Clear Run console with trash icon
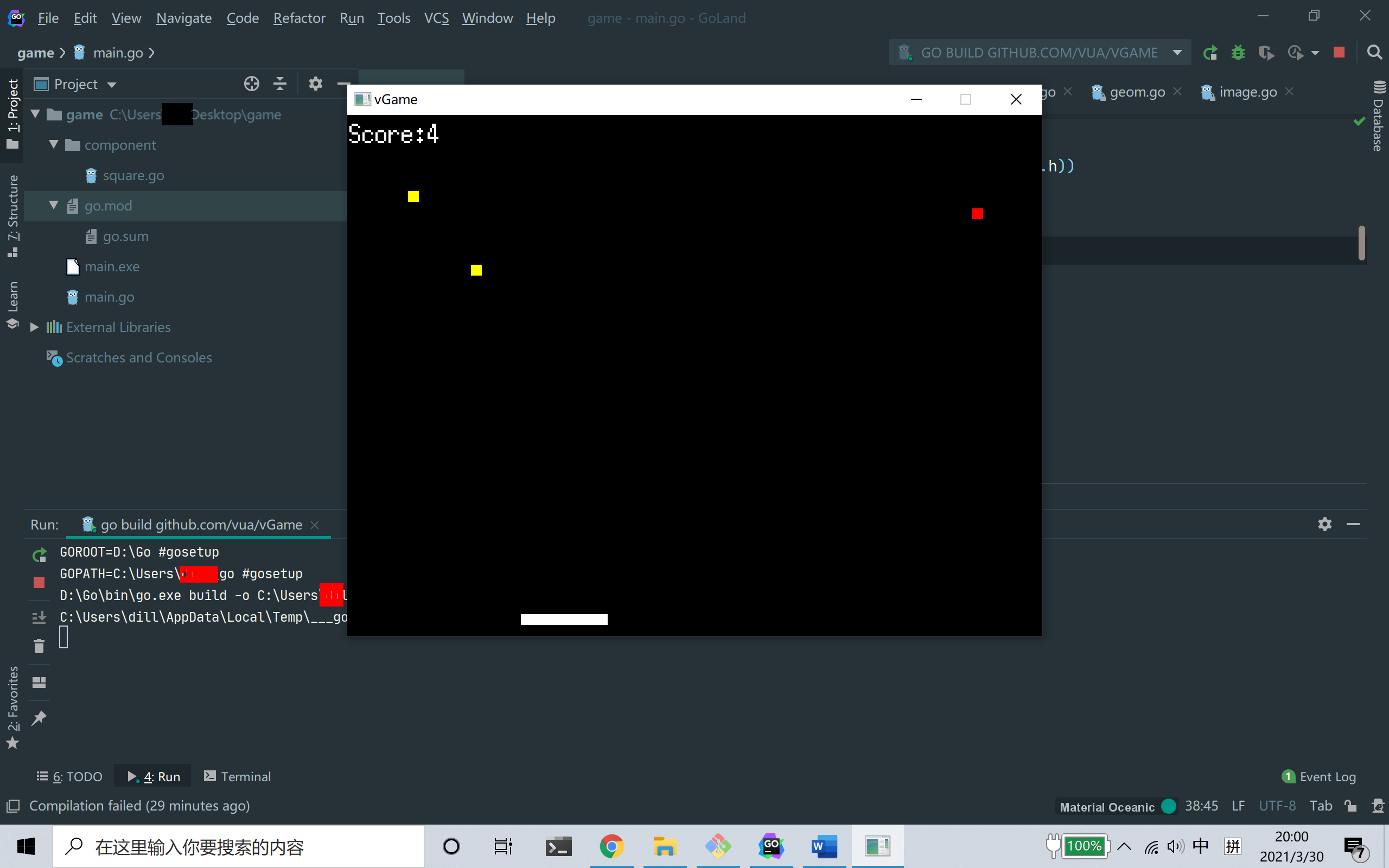This screenshot has height=868, width=1389. [x=39, y=647]
